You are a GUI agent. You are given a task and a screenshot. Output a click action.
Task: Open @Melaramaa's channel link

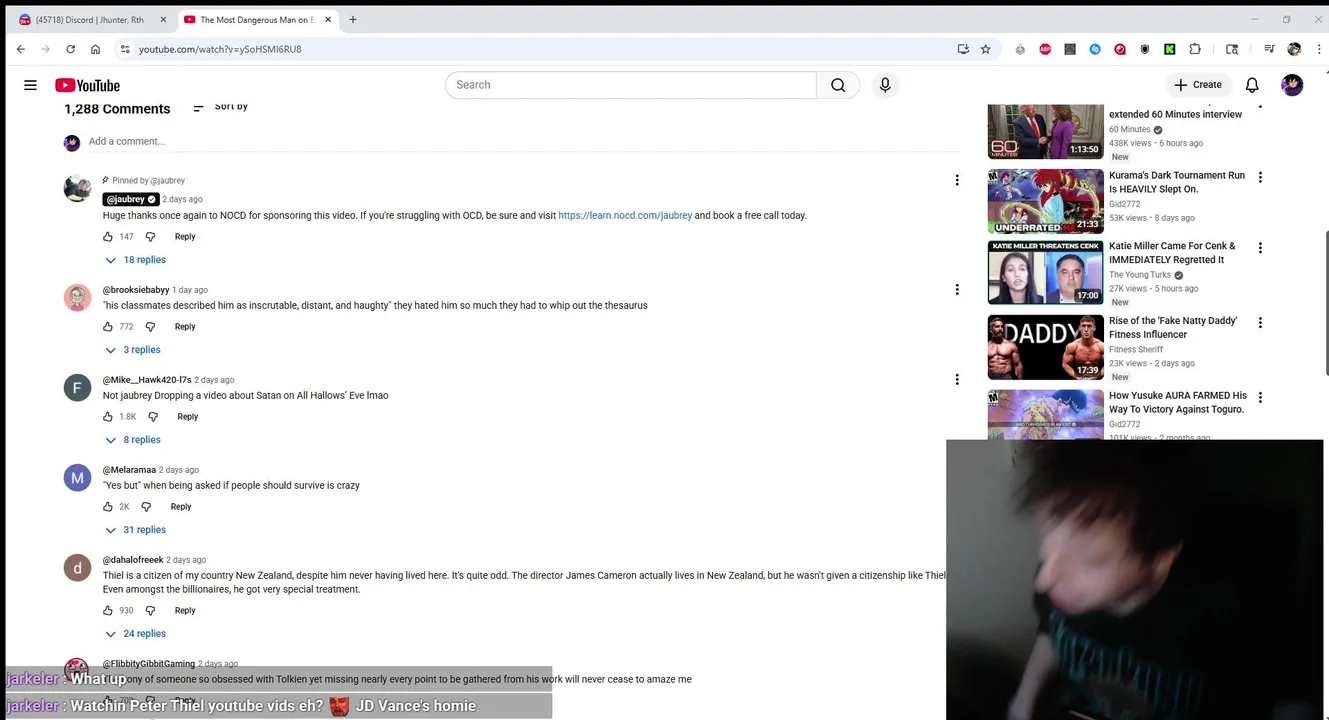pos(129,470)
